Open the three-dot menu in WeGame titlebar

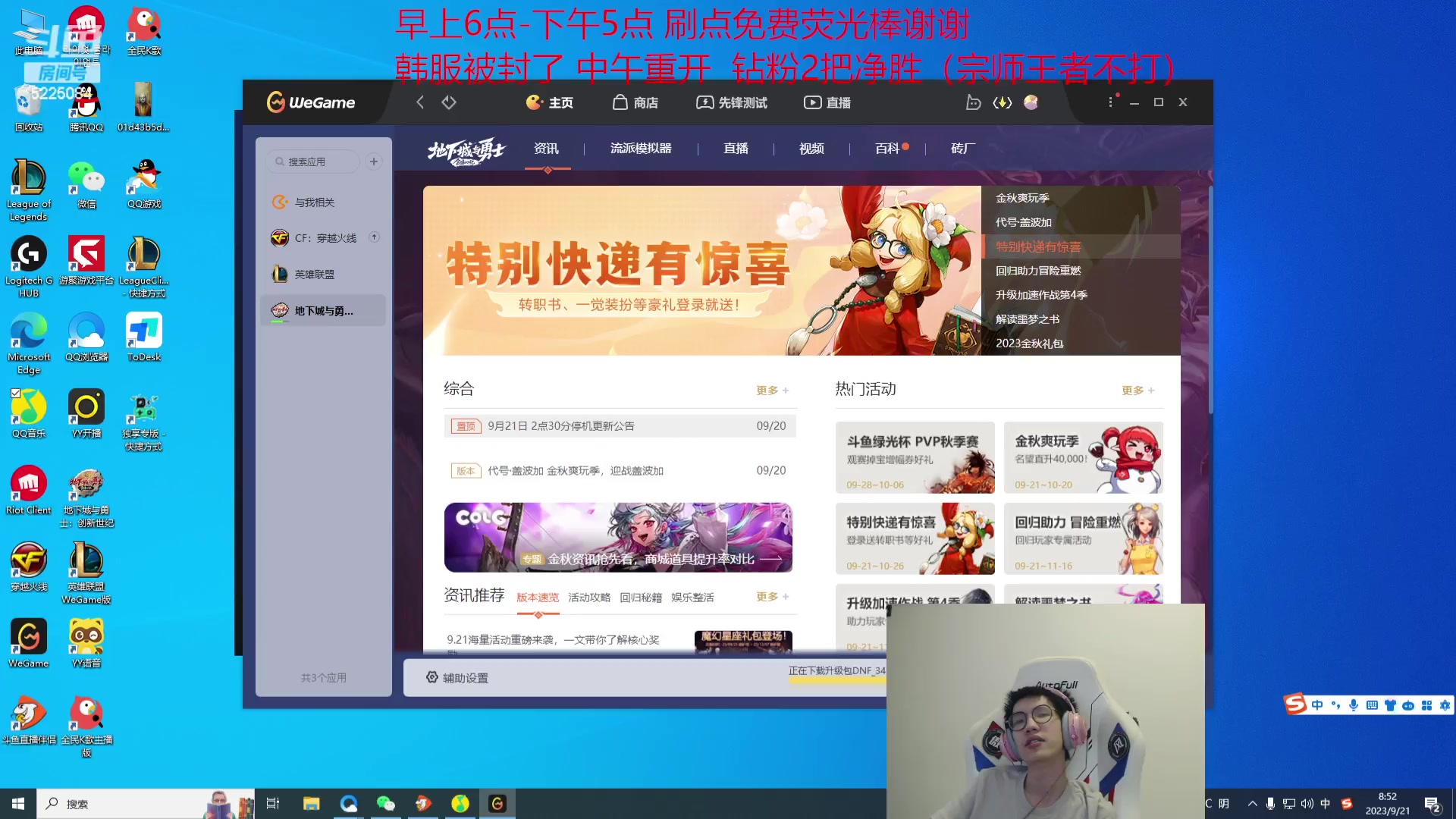[1109, 102]
